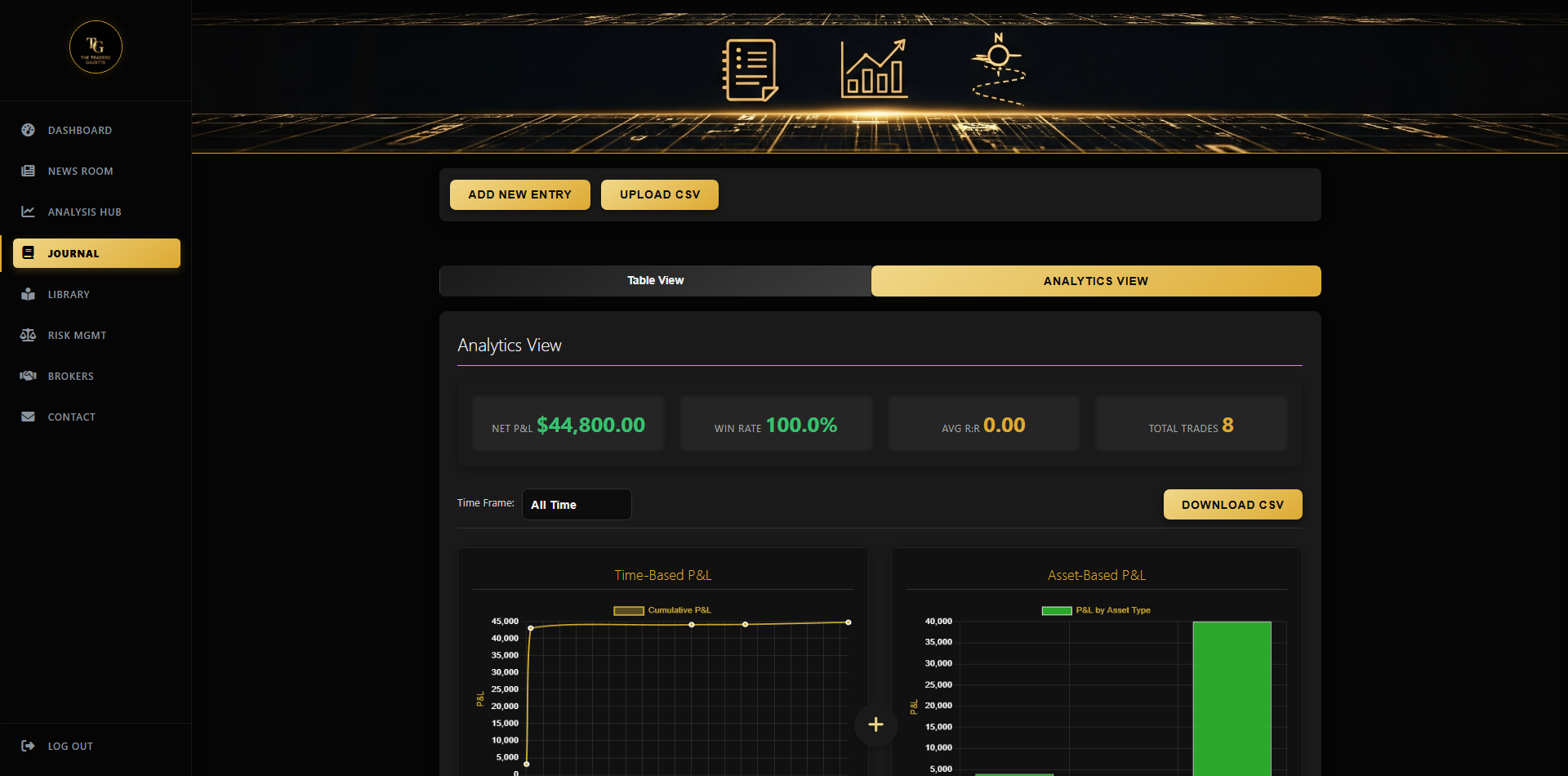
Task: Click the floating plus button
Action: [875, 725]
